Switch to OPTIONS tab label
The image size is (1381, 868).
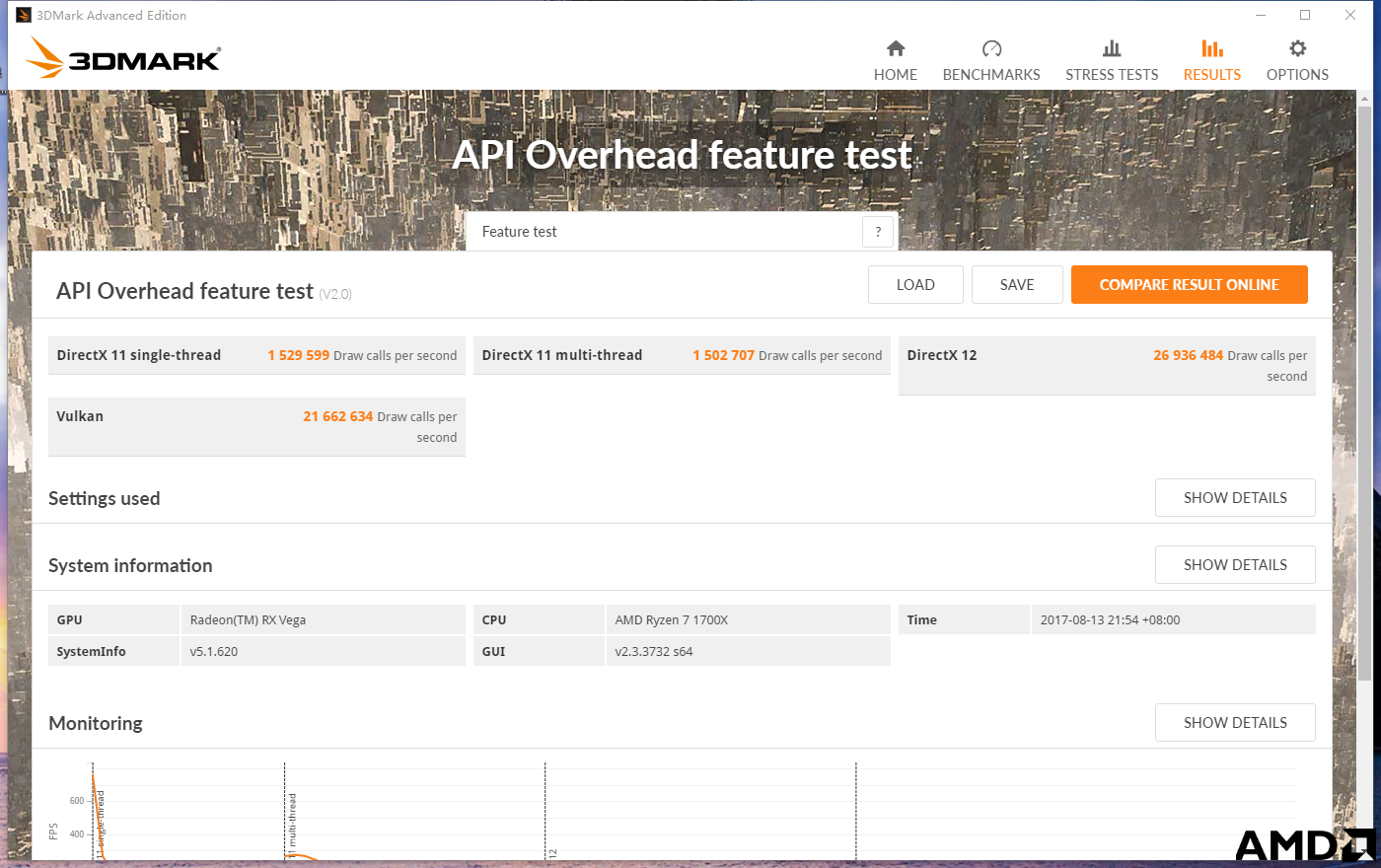(x=1297, y=75)
